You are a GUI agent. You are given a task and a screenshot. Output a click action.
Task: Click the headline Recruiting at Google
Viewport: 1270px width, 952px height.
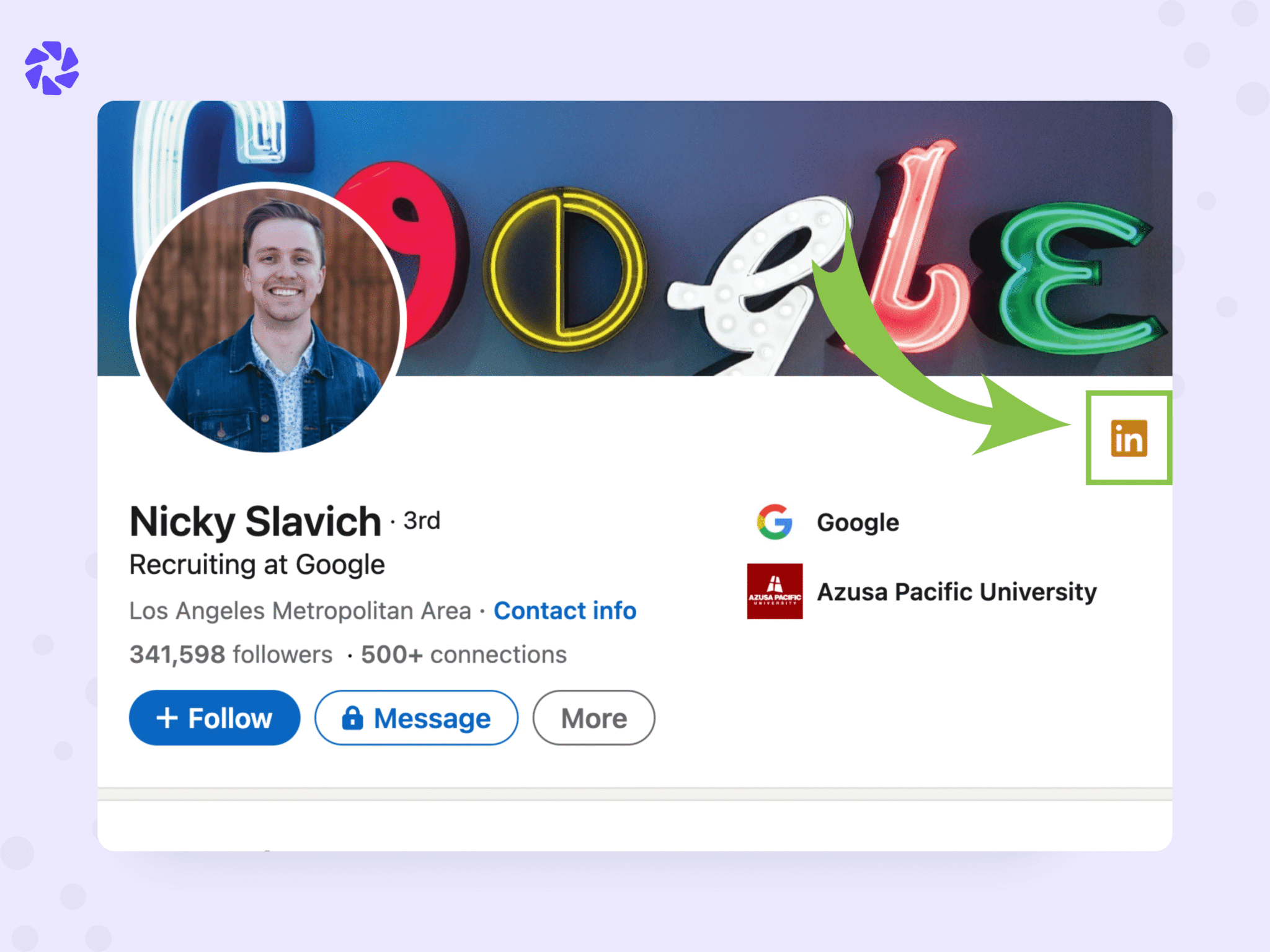click(x=257, y=565)
